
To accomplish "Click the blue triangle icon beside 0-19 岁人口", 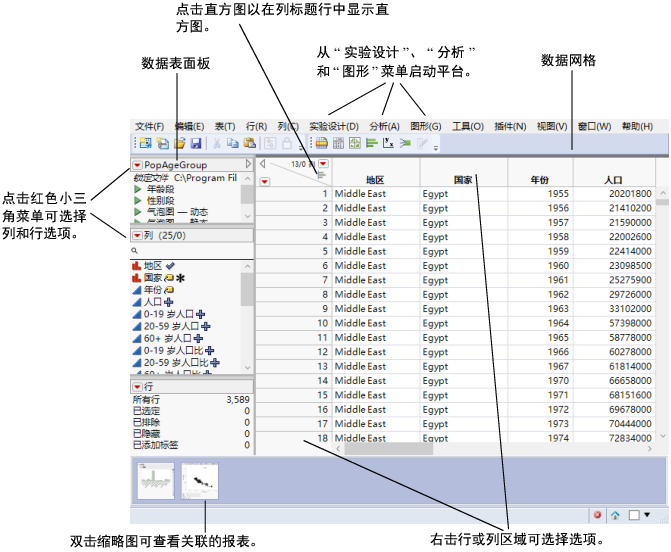I will click(137, 315).
